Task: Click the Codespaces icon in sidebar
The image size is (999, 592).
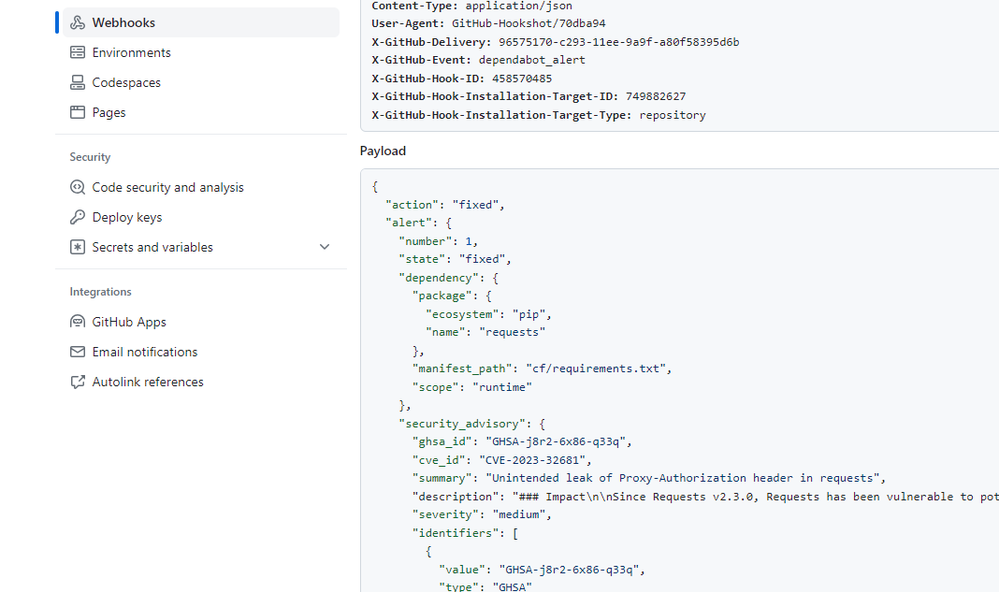Action: coord(77,82)
